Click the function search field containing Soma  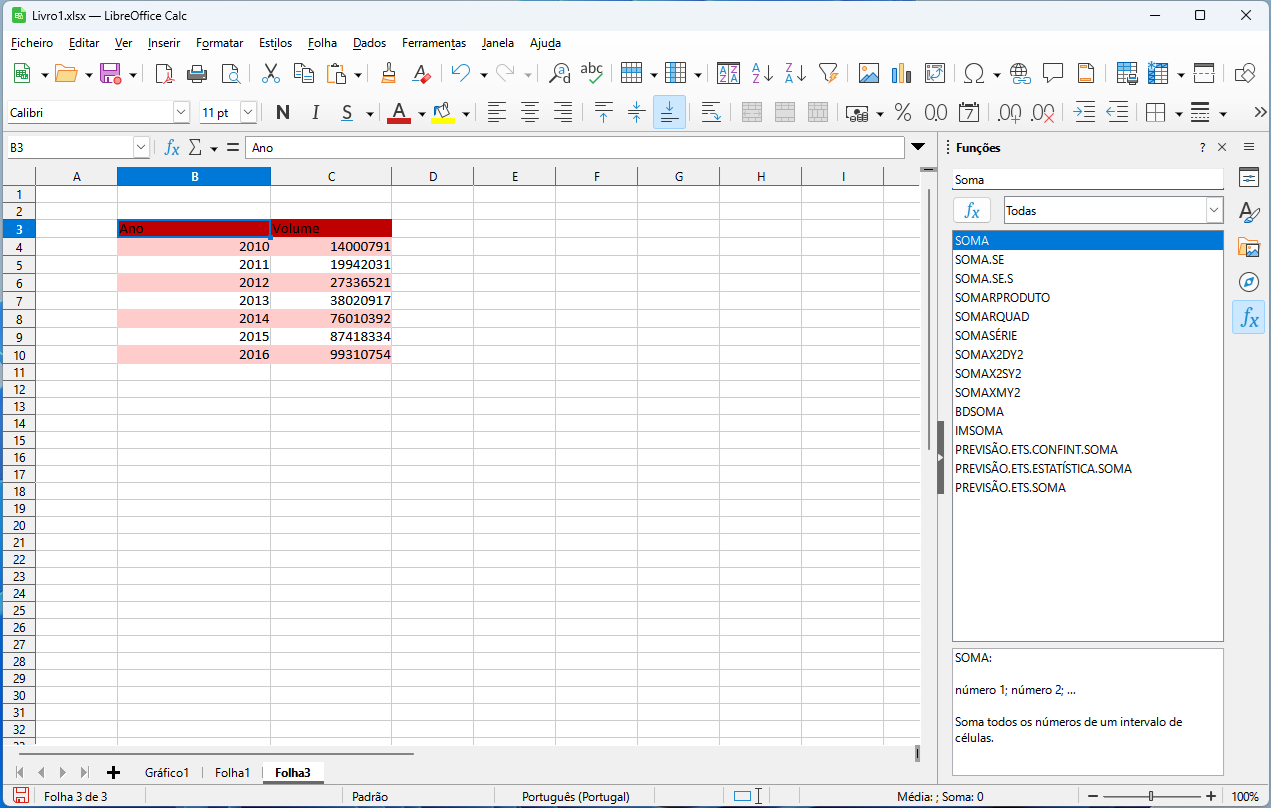pos(1087,180)
